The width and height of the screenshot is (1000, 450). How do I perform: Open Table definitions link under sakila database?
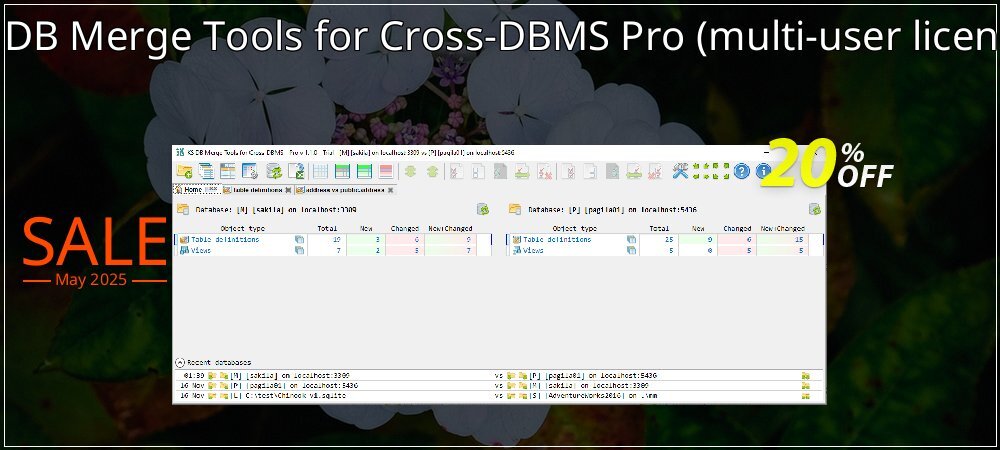[225, 240]
